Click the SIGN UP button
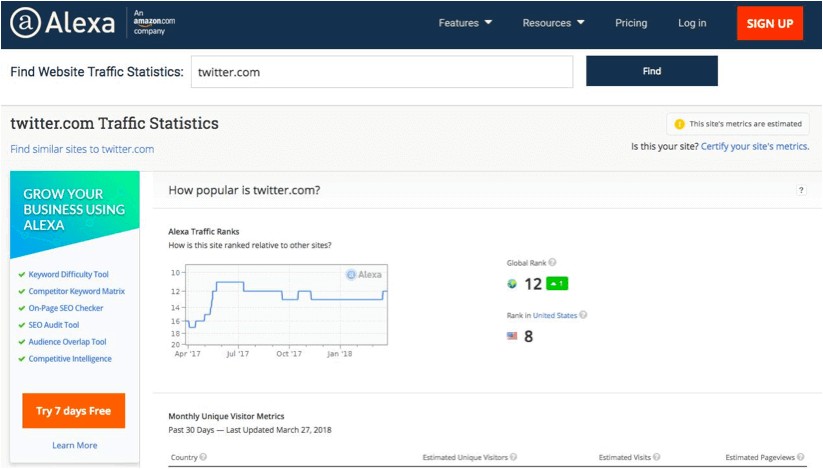The image size is (823, 469). (770, 23)
